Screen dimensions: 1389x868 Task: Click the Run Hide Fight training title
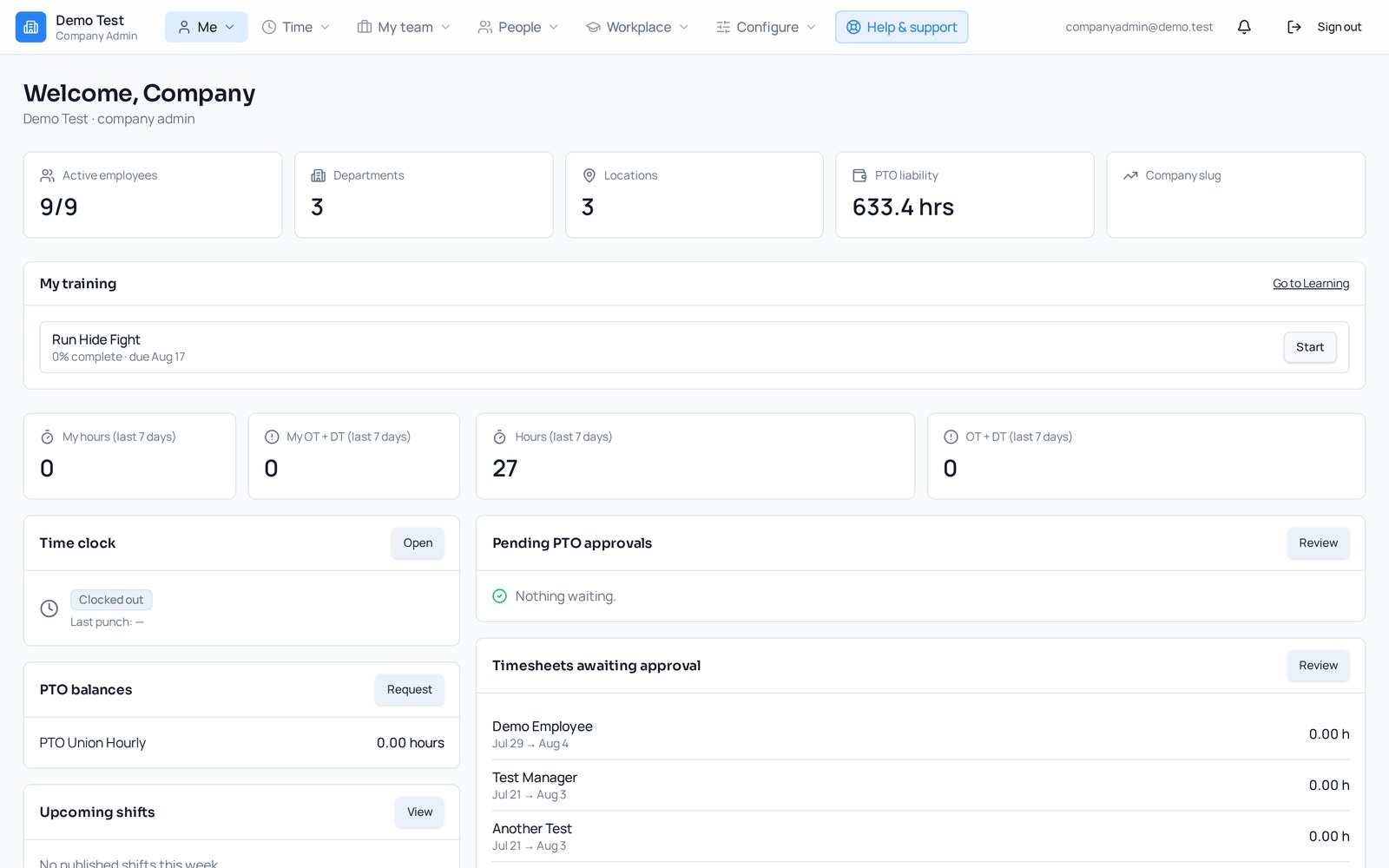point(95,339)
